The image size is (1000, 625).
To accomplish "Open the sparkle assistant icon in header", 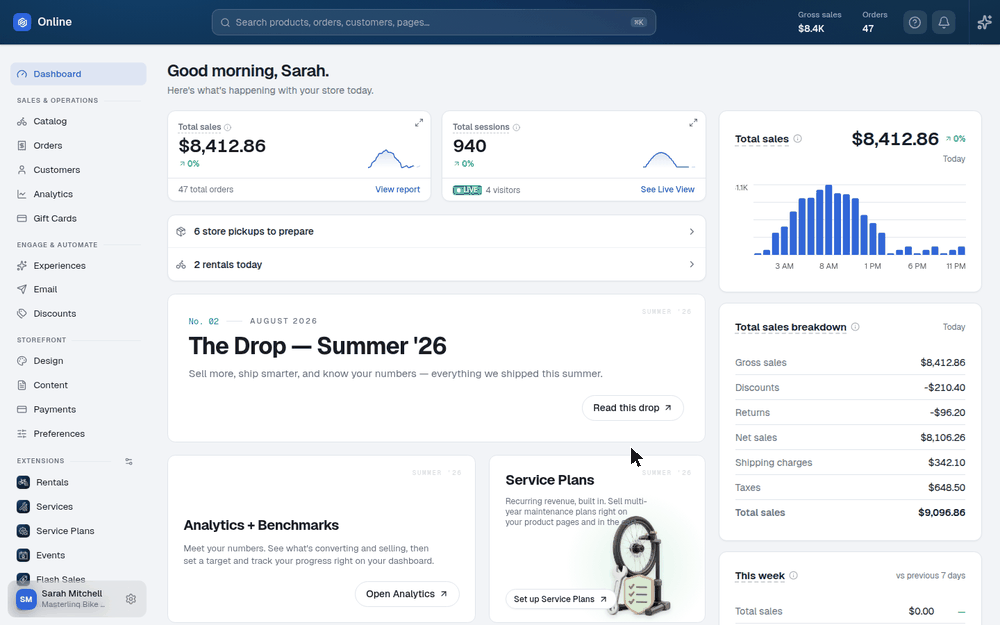I will coord(985,22).
